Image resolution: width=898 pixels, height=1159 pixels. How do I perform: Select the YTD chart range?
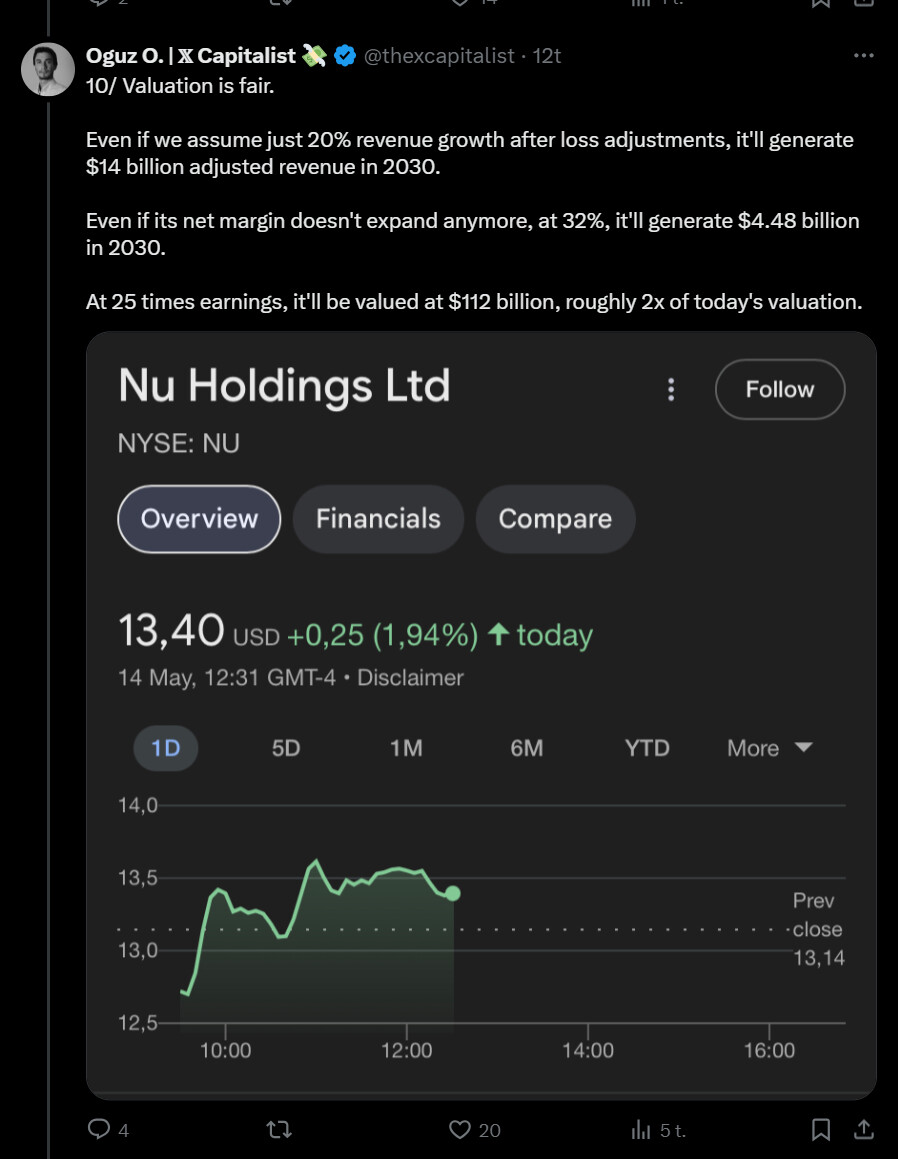point(647,748)
